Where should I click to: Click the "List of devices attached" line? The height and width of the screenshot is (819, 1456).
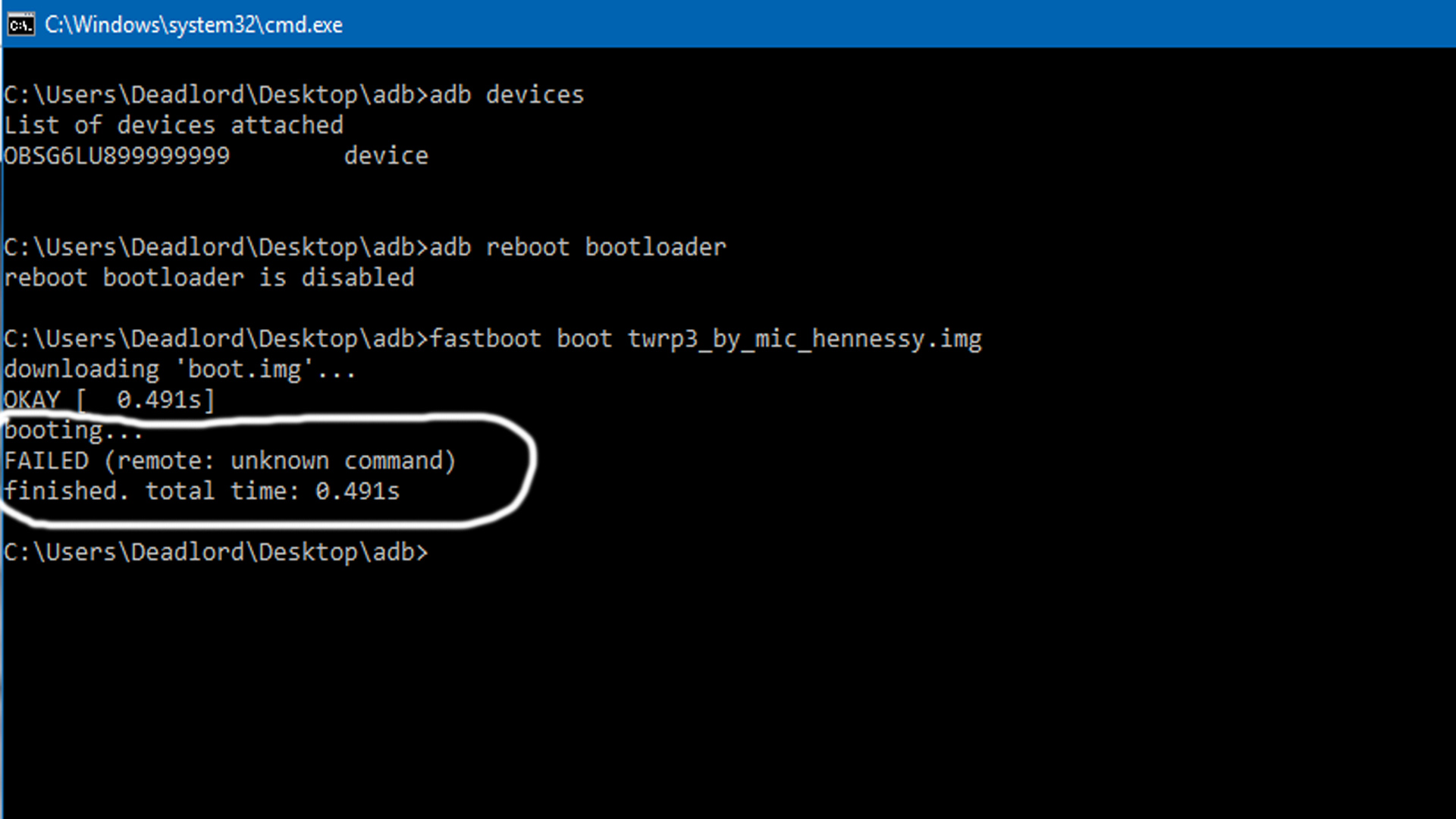[174, 125]
